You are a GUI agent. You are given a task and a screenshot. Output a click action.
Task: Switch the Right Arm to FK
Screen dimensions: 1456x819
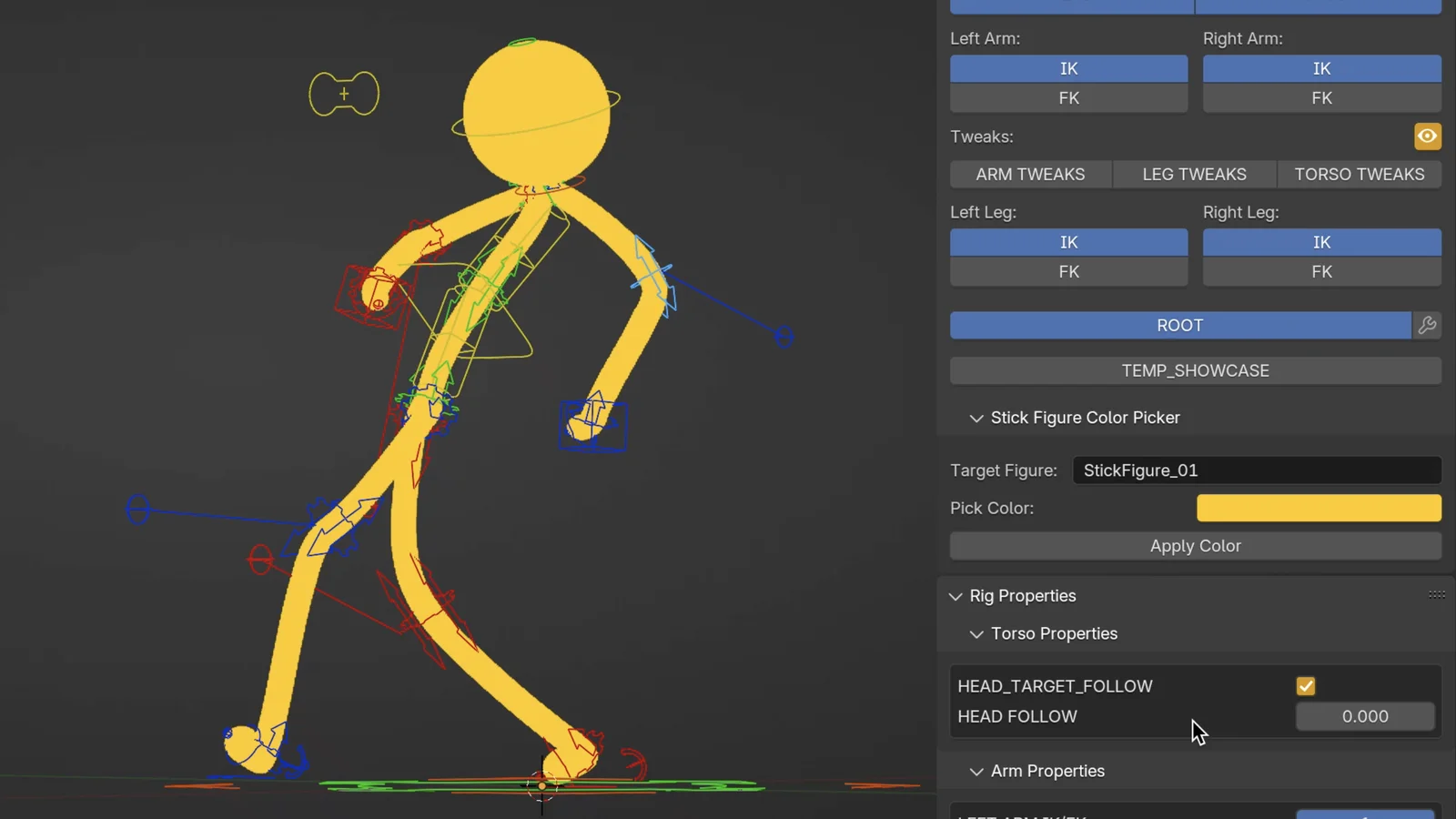[1321, 97]
